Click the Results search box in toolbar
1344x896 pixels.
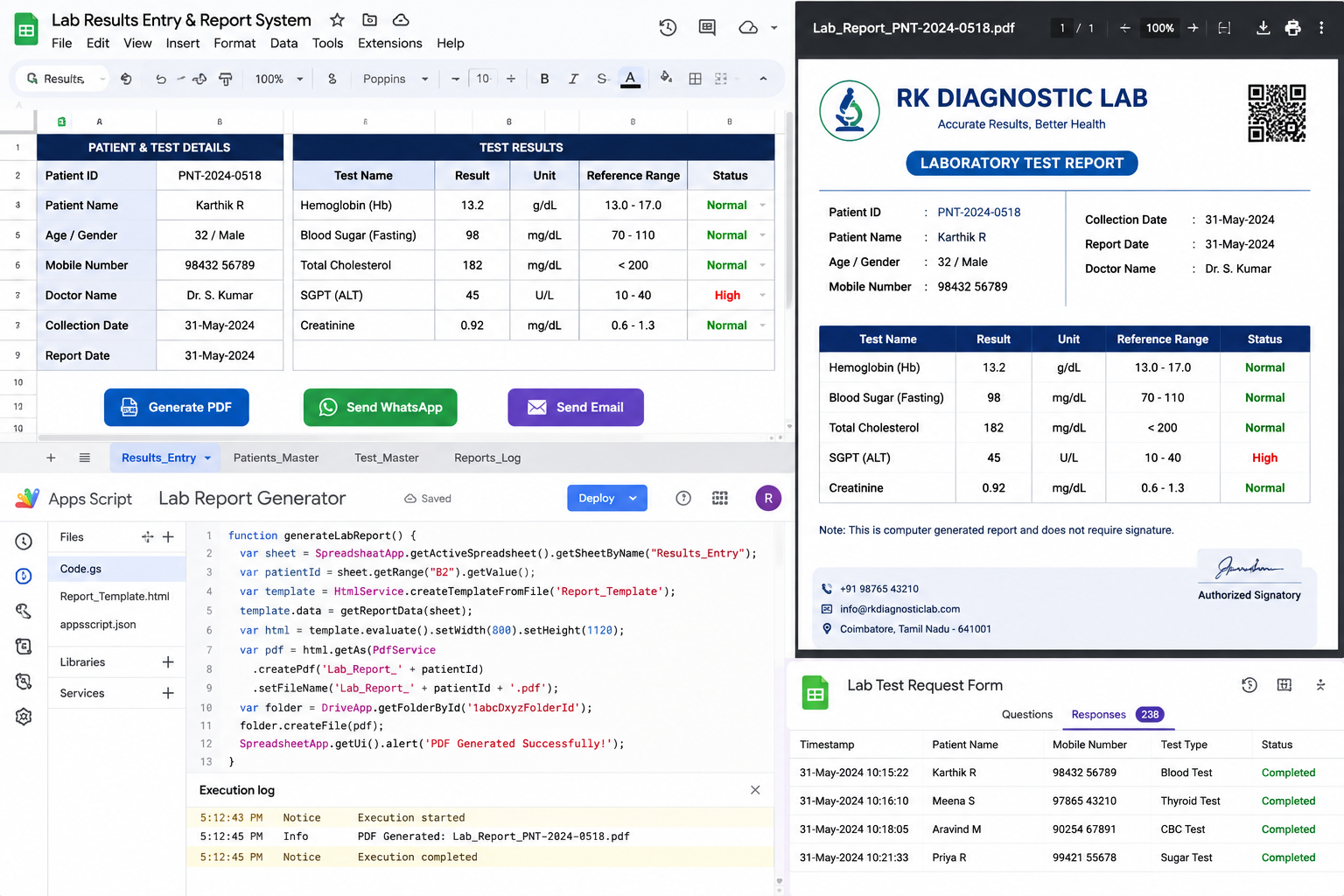[x=61, y=79]
